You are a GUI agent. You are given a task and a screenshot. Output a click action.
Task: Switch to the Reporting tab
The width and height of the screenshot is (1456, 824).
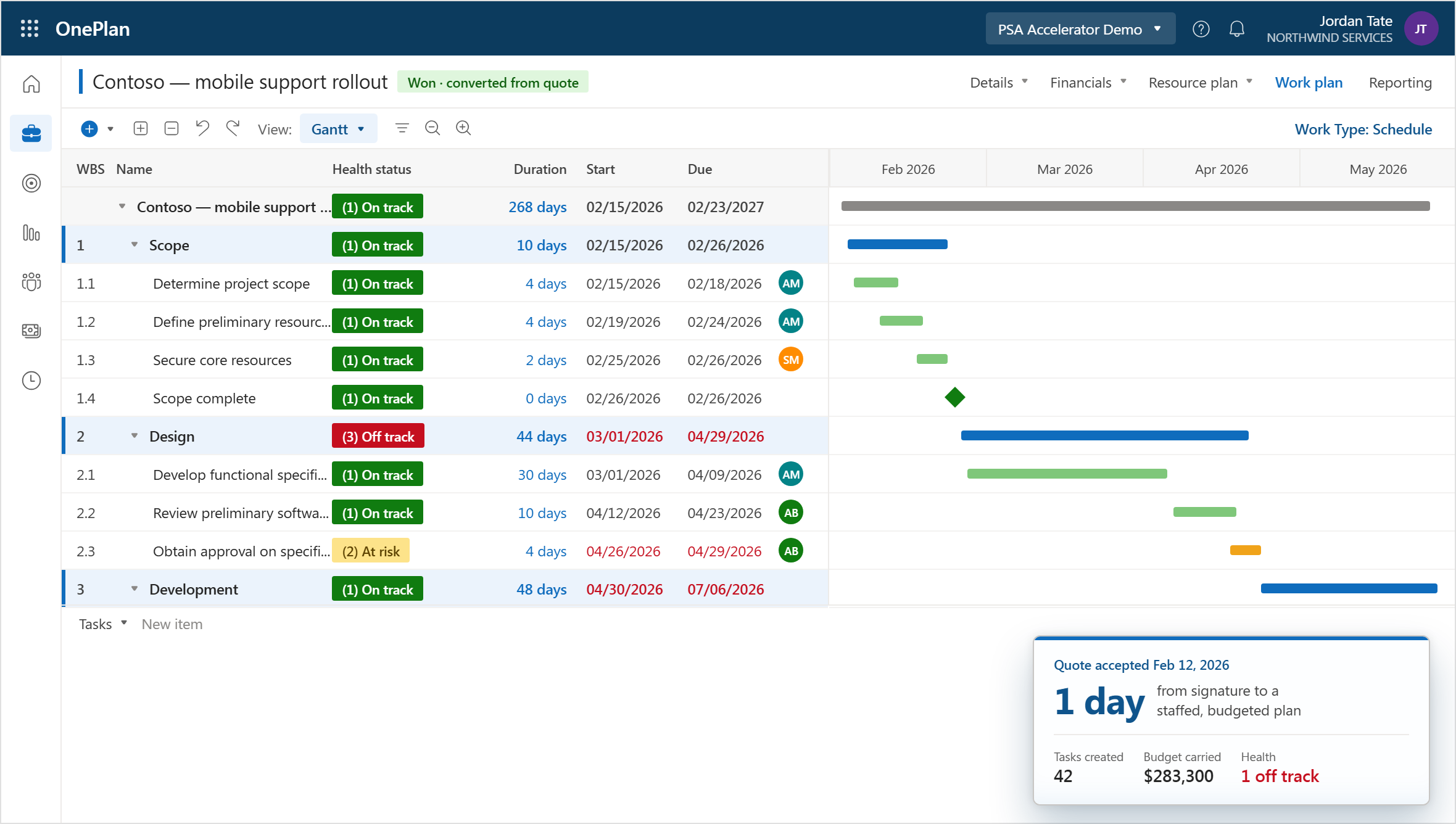point(1400,83)
